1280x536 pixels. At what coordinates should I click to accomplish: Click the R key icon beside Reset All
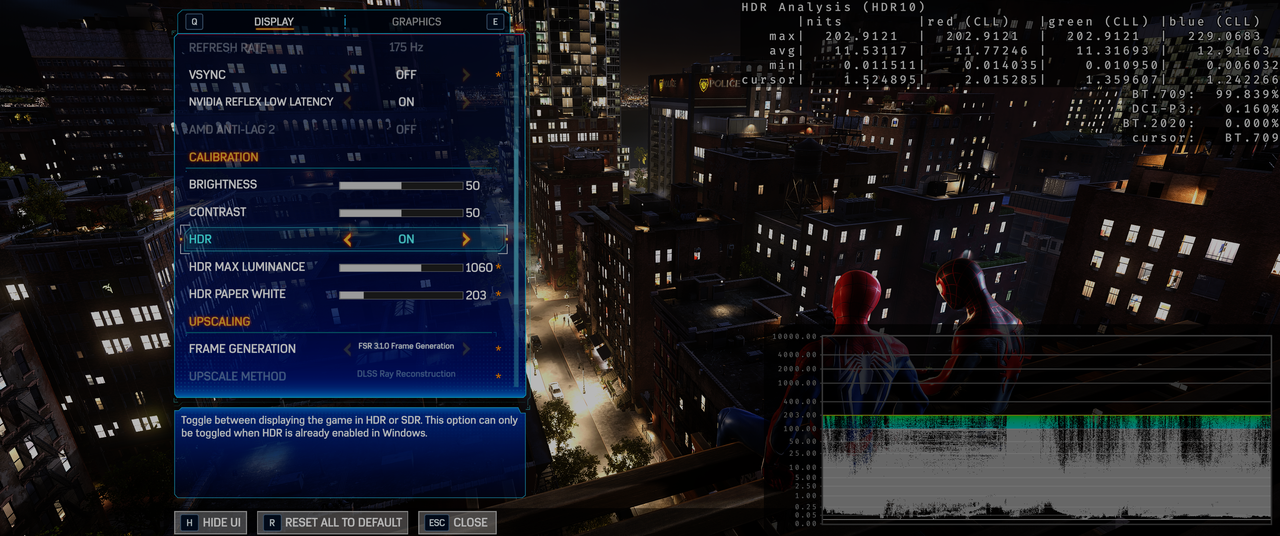(x=271, y=522)
